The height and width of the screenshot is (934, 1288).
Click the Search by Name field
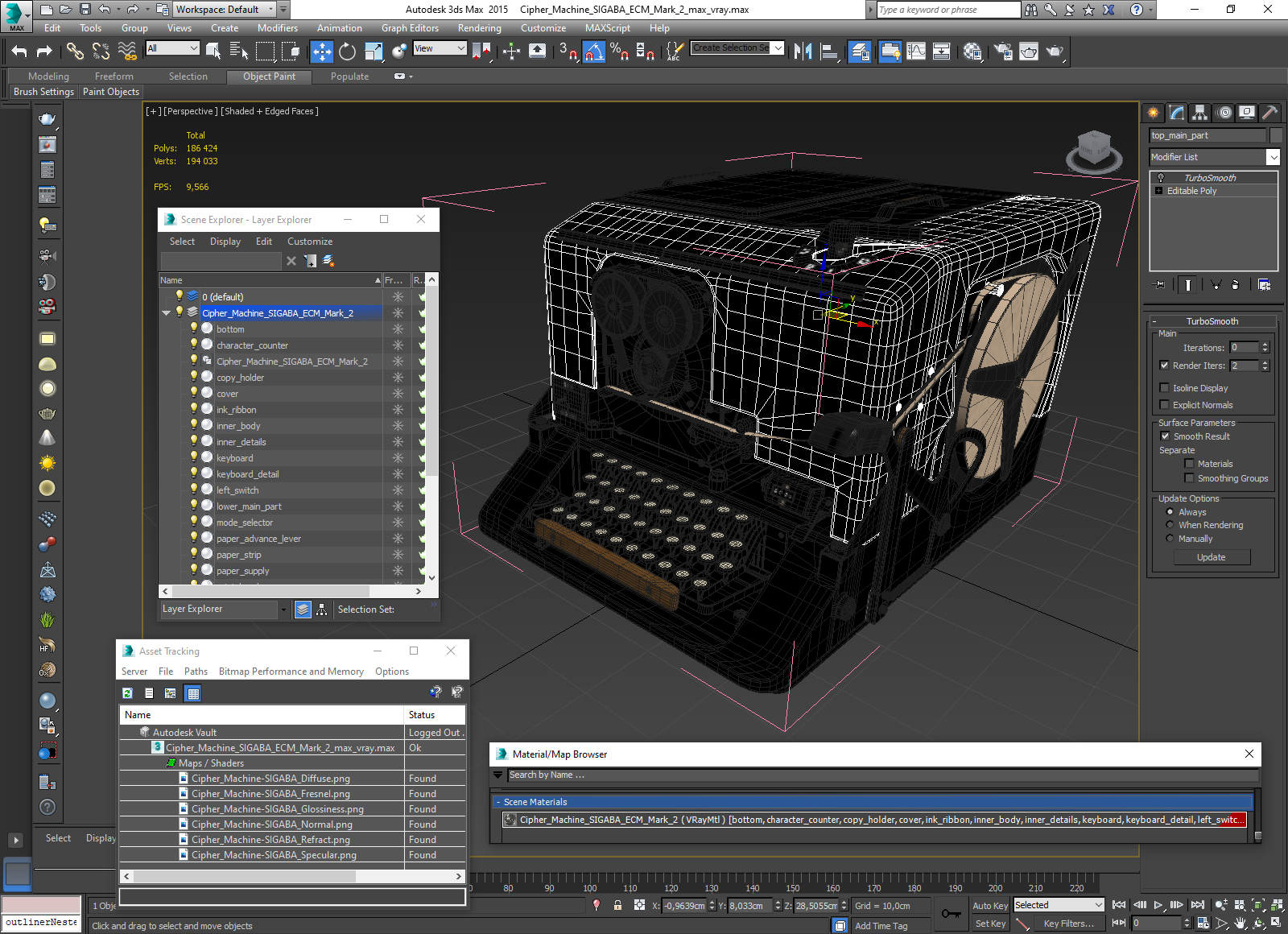tap(882, 775)
